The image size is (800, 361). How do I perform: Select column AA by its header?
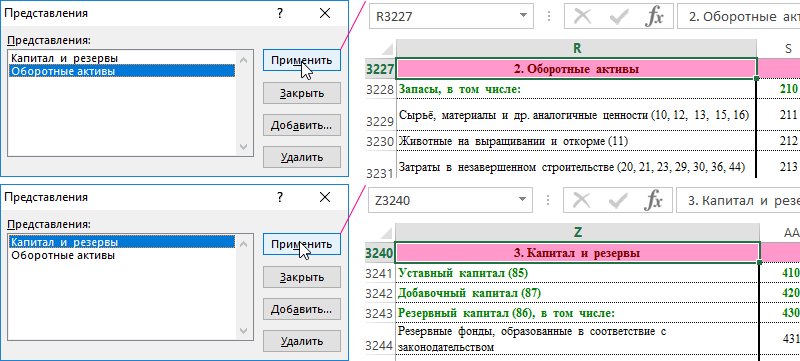coord(780,233)
